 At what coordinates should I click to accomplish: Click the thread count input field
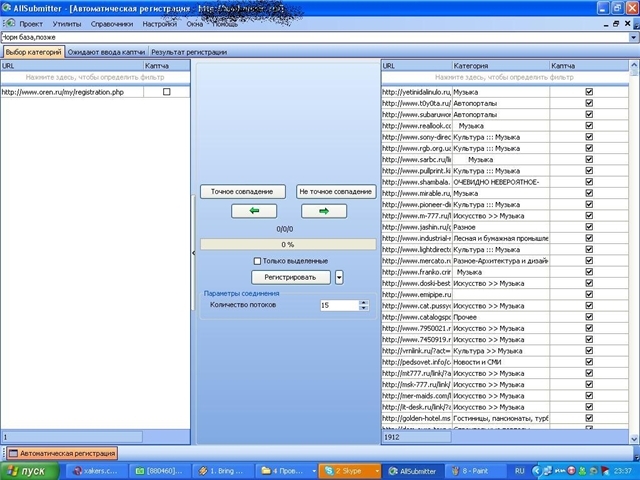[x=339, y=305]
